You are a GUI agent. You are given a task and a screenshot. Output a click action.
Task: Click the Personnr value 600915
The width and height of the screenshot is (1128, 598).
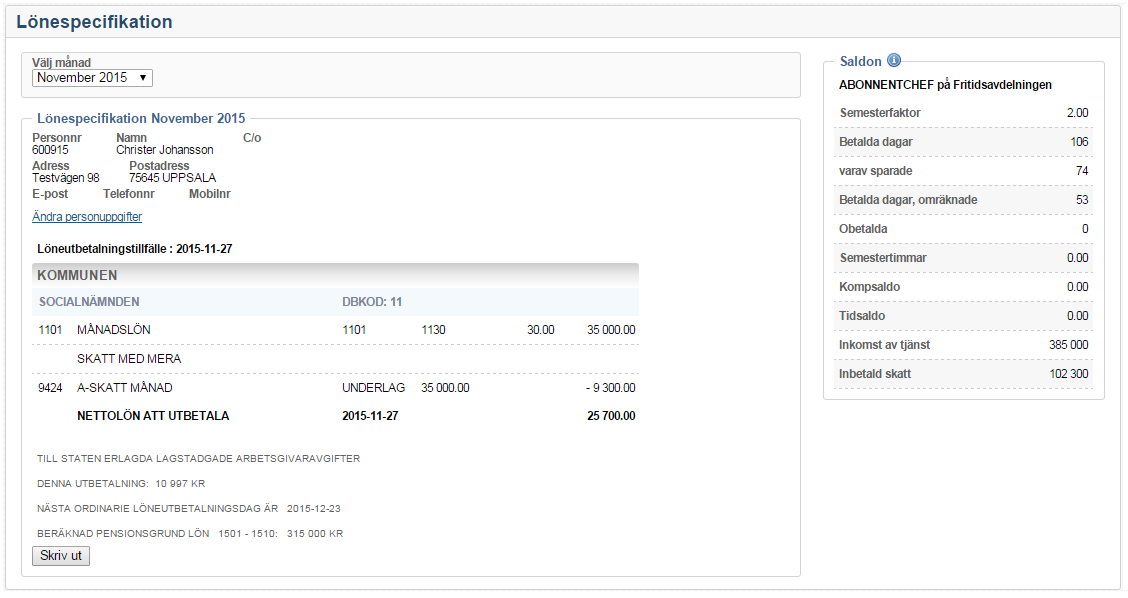pyautogui.click(x=50, y=150)
